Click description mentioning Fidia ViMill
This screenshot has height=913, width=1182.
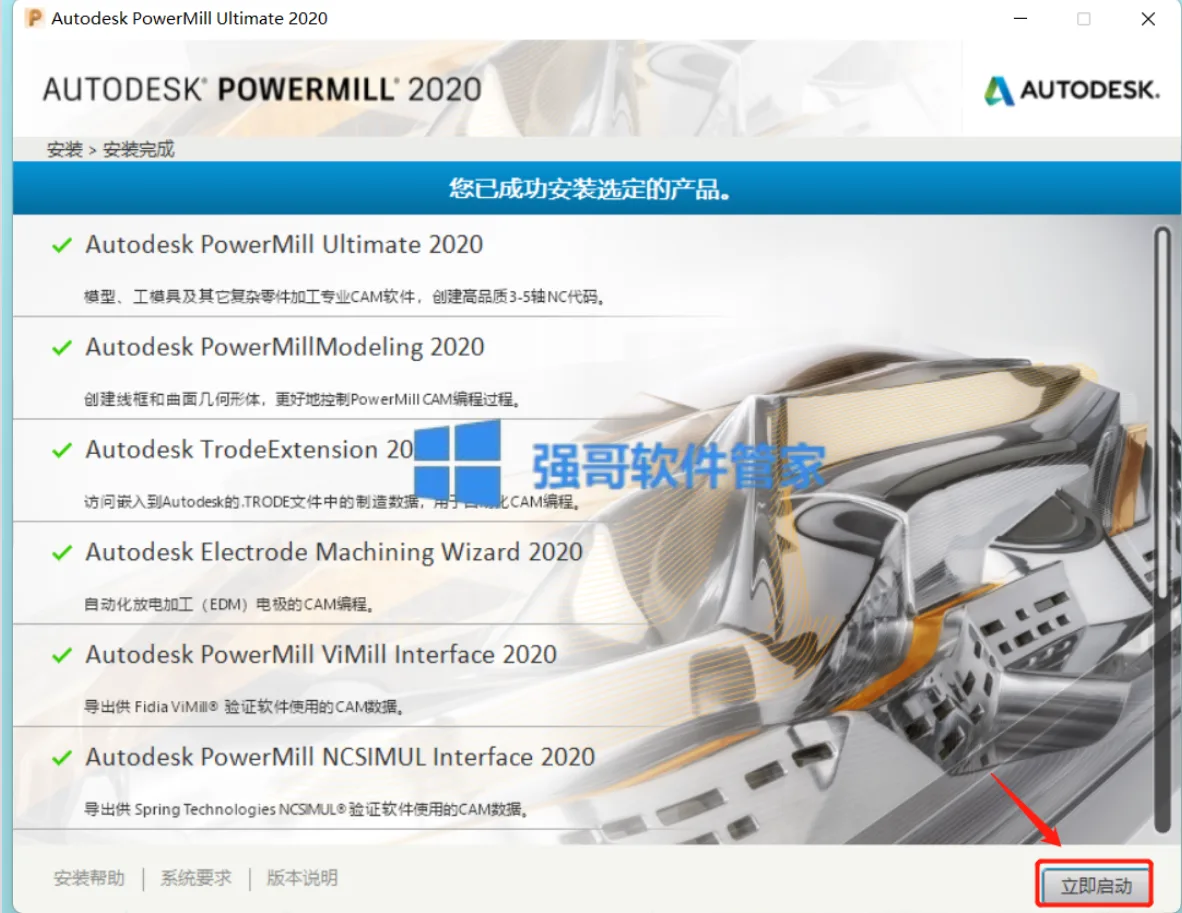[x=244, y=707]
